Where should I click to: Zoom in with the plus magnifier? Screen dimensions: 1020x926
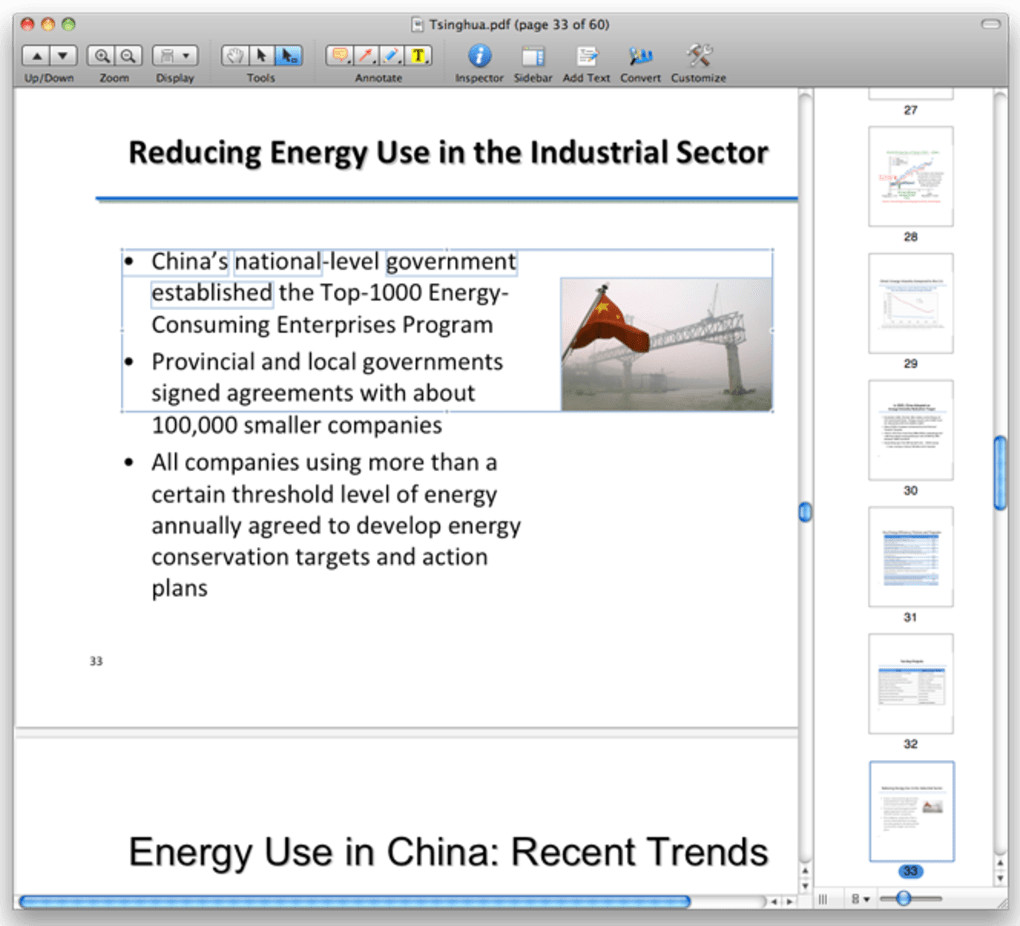(x=101, y=56)
